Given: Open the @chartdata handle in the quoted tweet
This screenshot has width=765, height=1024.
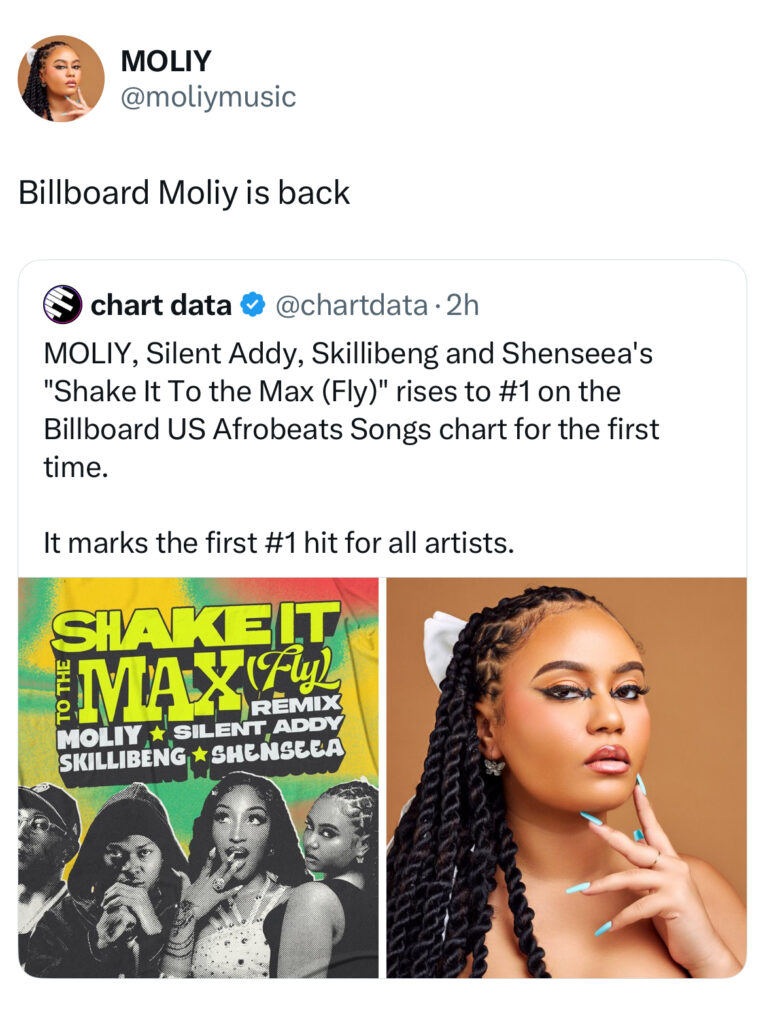Looking at the screenshot, I should click(x=352, y=305).
